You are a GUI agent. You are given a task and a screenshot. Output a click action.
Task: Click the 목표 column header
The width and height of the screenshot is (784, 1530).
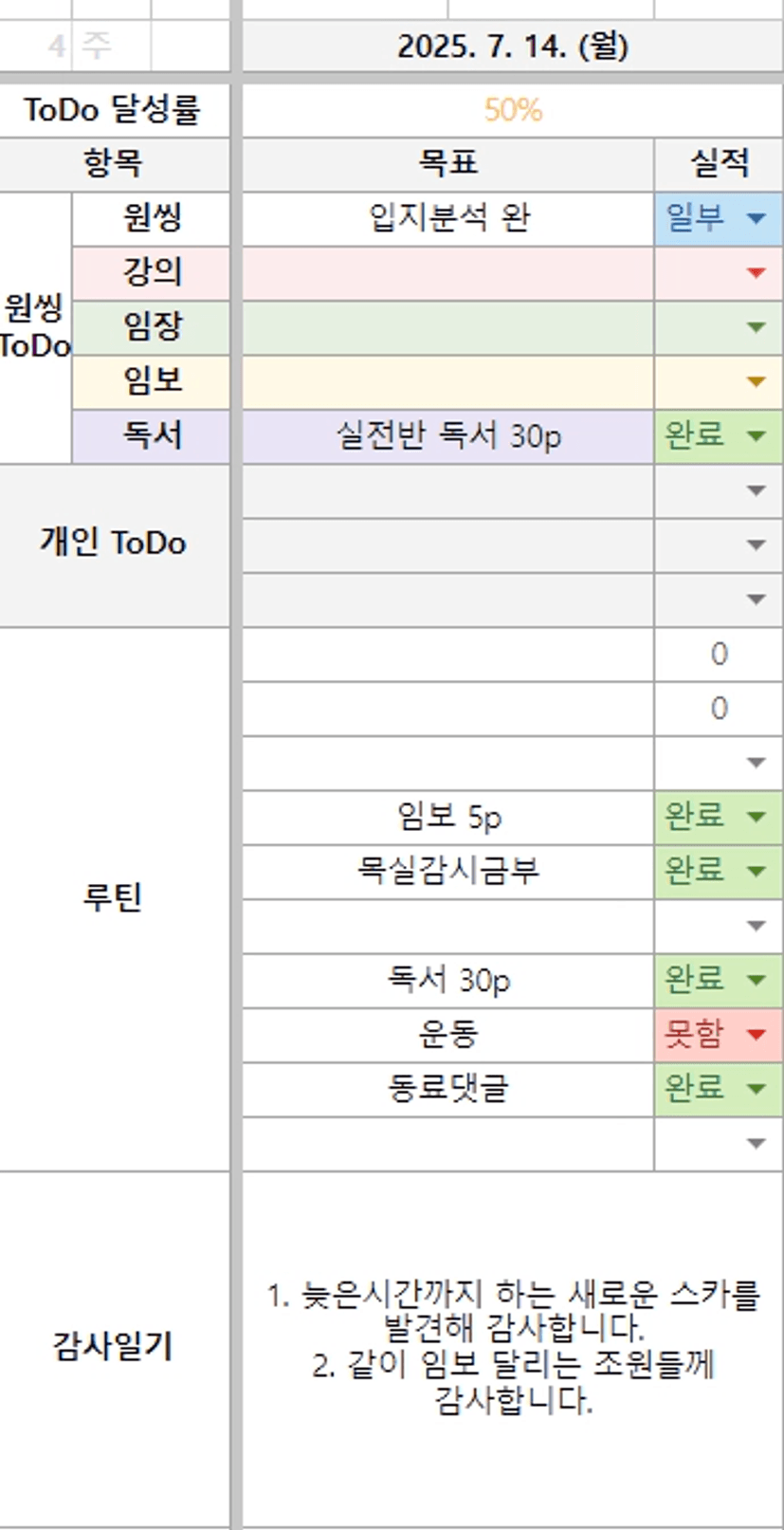point(447,164)
